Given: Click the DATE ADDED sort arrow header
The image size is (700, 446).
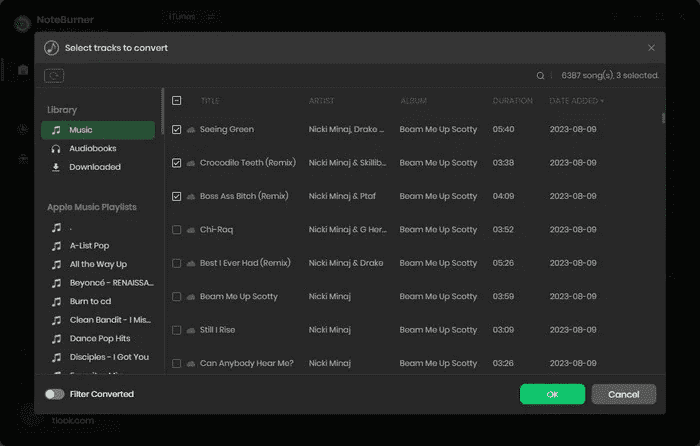Looking at the screenshot, I should click(x=576, y=101).
